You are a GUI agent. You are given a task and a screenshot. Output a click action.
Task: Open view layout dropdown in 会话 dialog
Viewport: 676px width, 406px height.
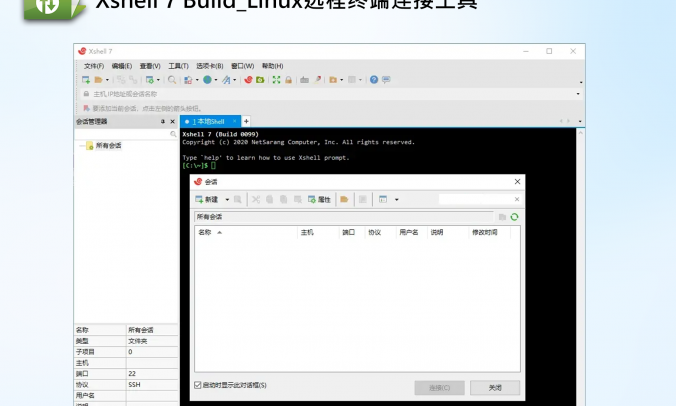coord(397,200)
